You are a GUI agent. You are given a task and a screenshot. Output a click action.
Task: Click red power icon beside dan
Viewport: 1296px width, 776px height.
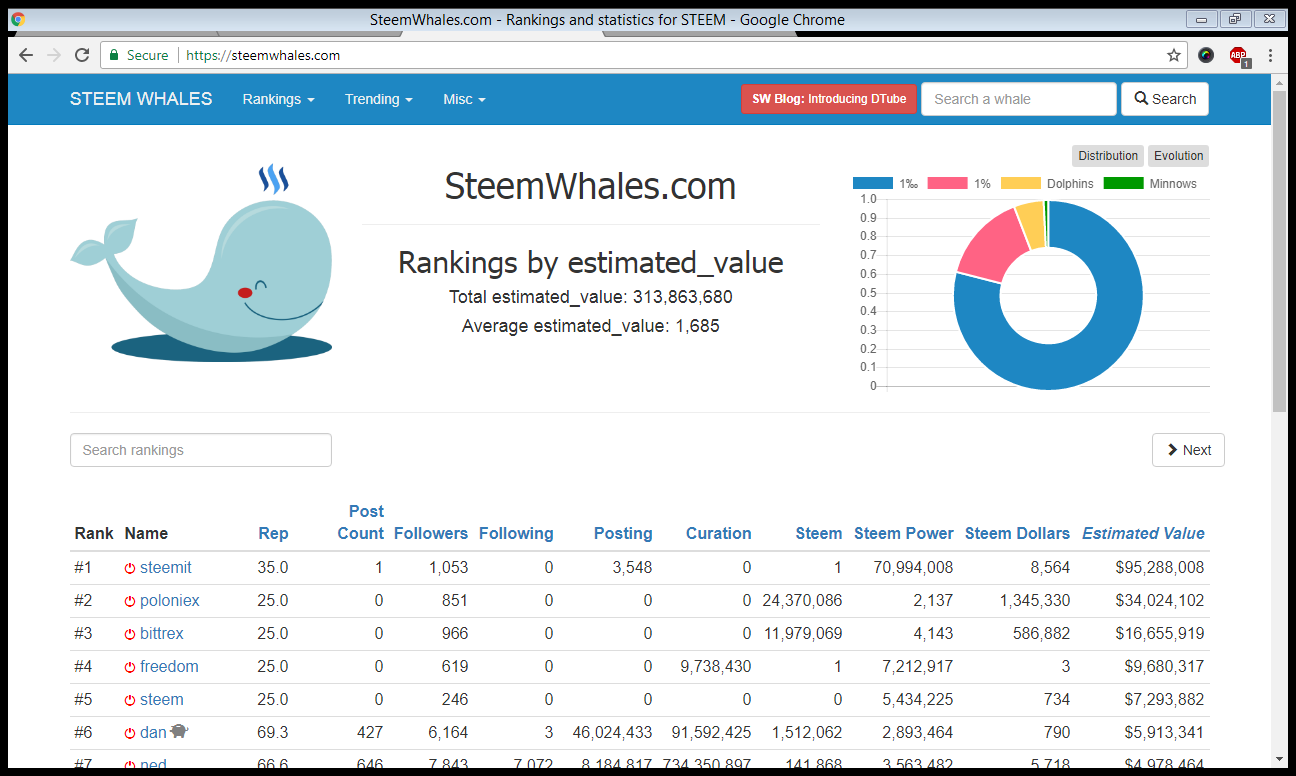(130, 733)
